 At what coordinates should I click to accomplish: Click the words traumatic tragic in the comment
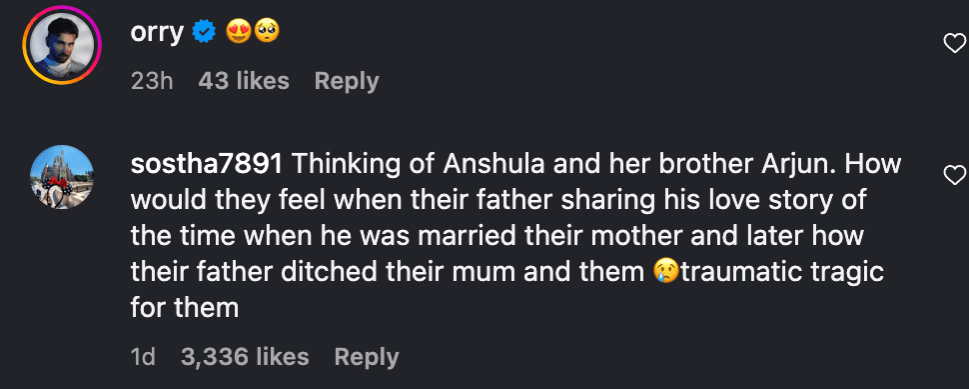point(782,273)
